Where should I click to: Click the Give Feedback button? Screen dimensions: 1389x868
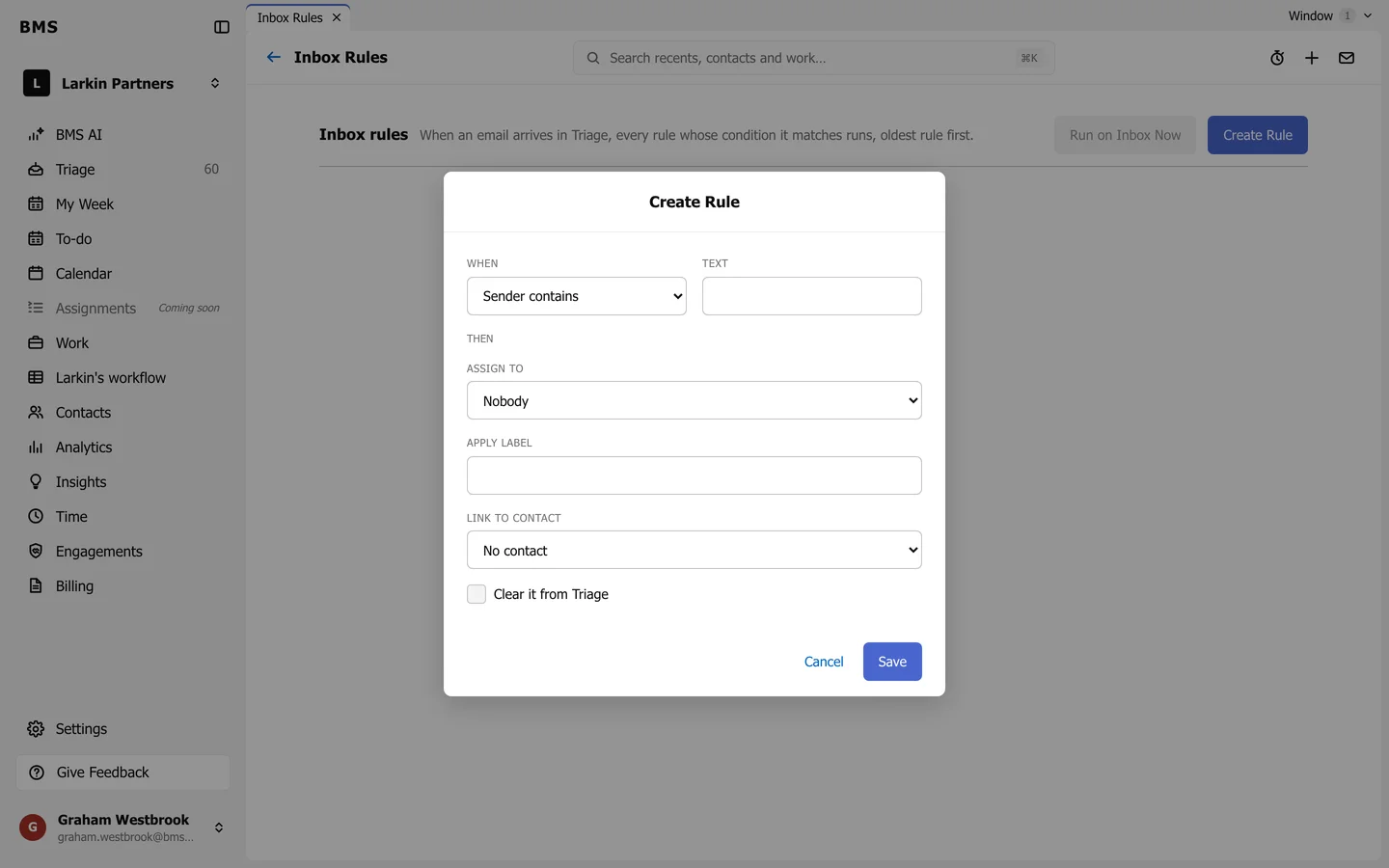[x=123, y=773]
